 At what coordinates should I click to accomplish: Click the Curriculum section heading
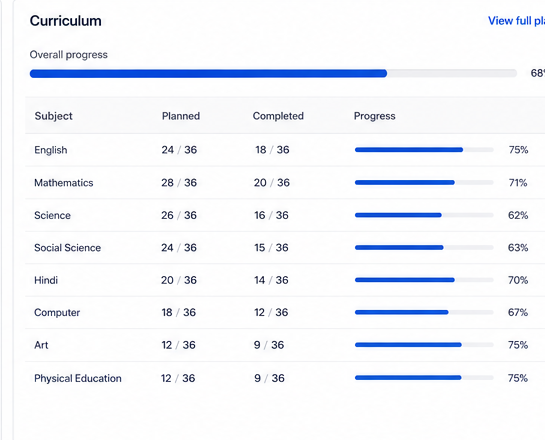tap(66, 21)
